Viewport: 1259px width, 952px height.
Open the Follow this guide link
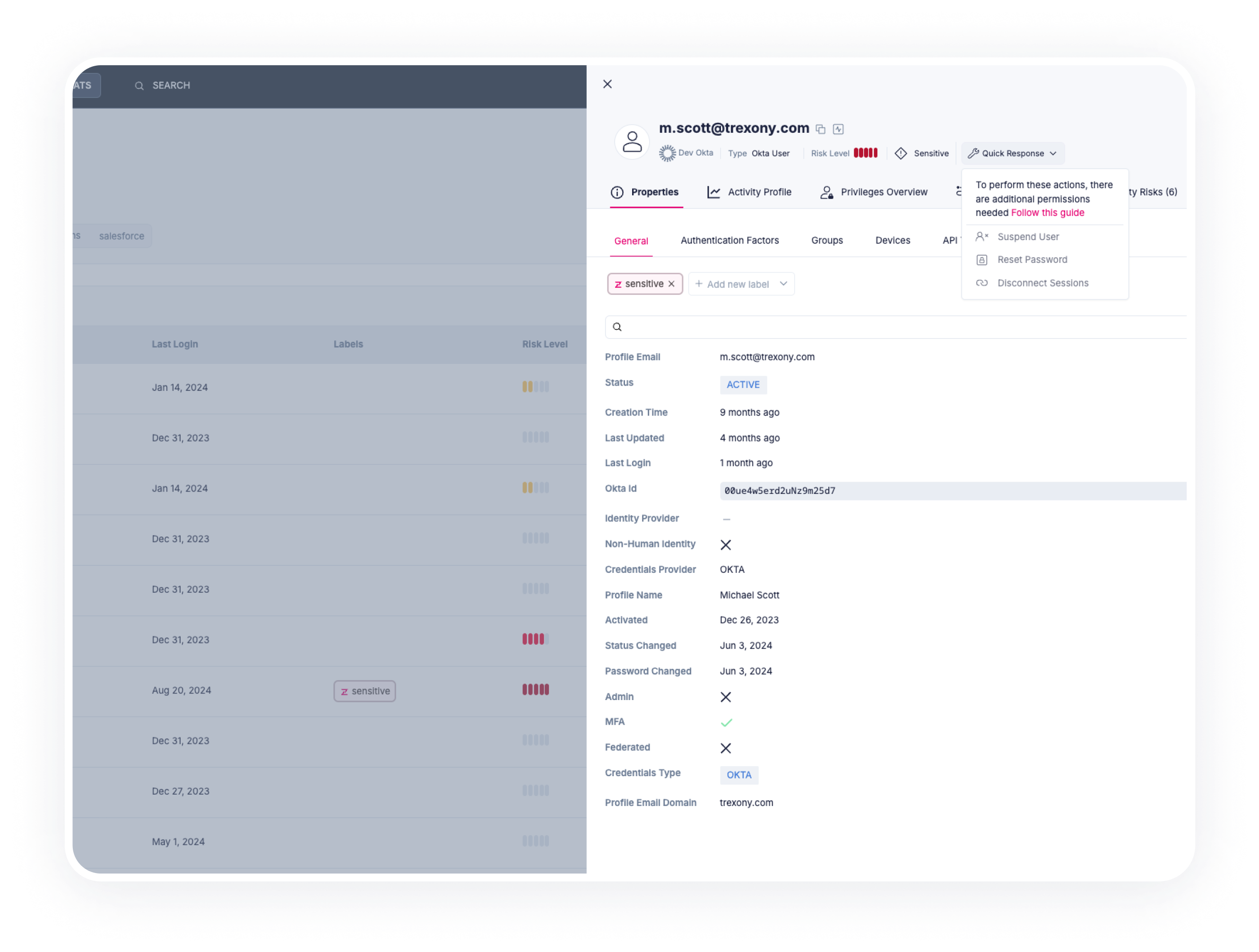click(x=1047, y=213)
